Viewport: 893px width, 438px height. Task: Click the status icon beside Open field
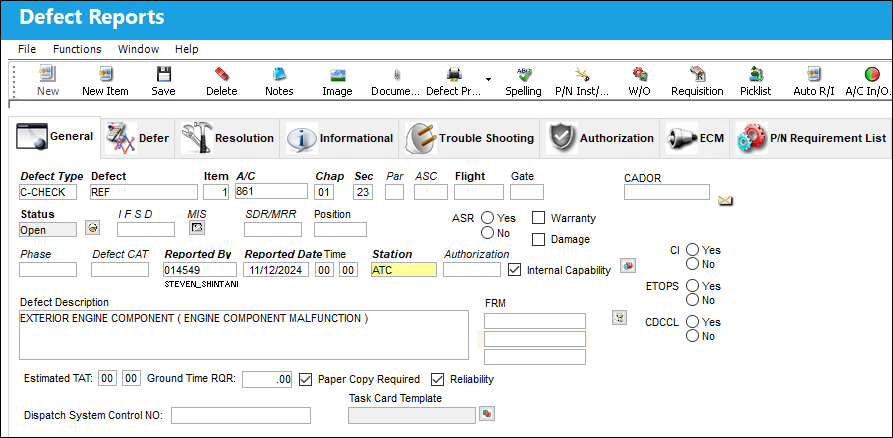pyautogui.click(x=92, y=228)
